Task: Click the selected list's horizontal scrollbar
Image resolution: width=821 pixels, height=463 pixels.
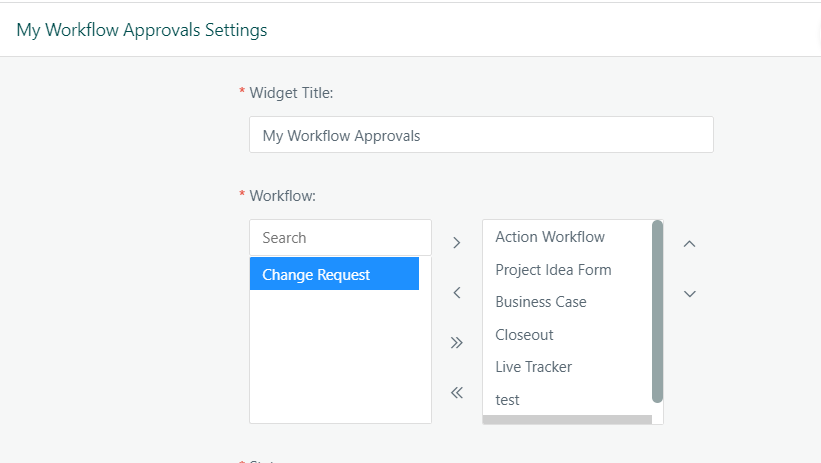Action: click(566, 420)
